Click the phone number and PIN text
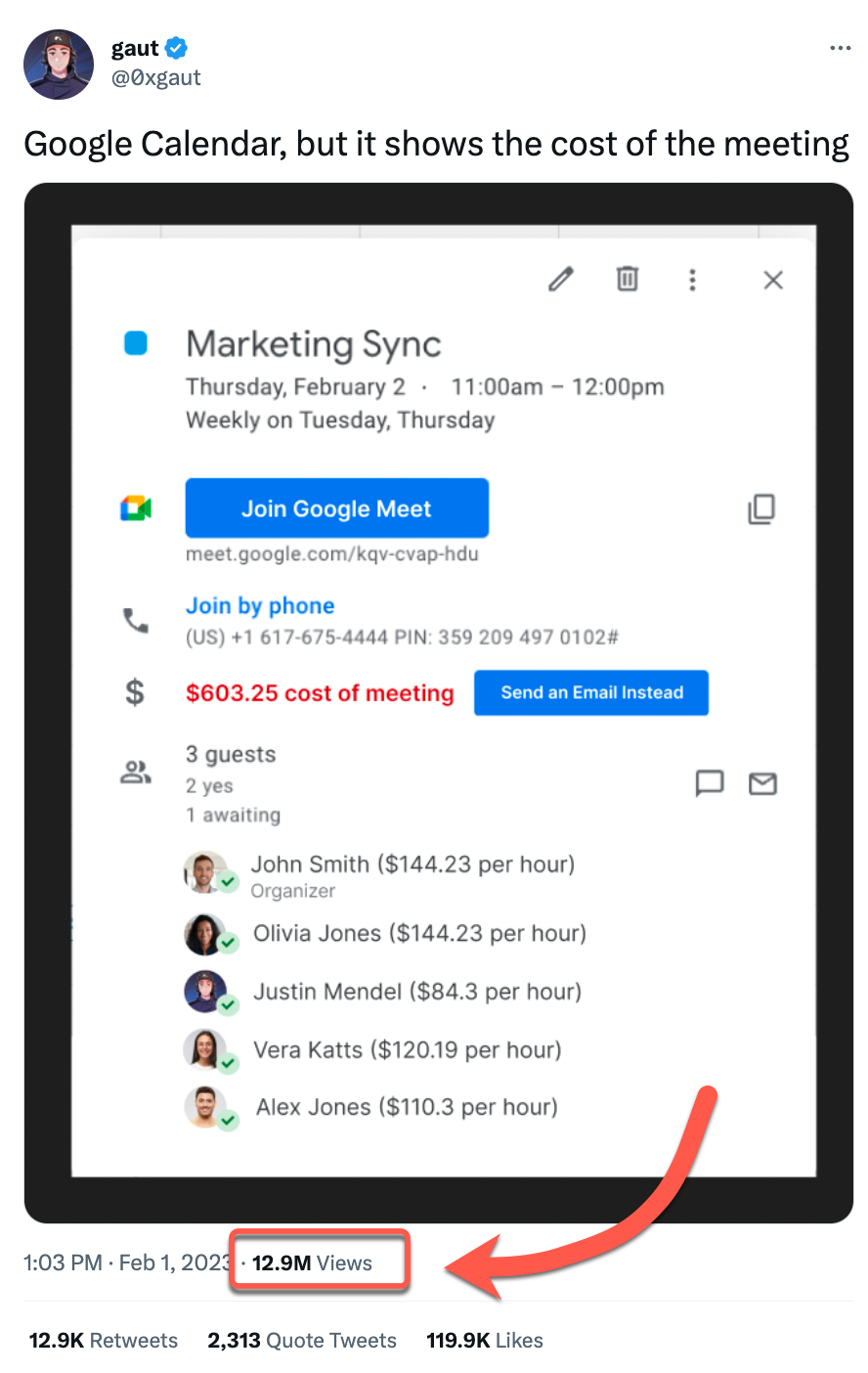The image size is (868, 1373). [x=403, y=638]
